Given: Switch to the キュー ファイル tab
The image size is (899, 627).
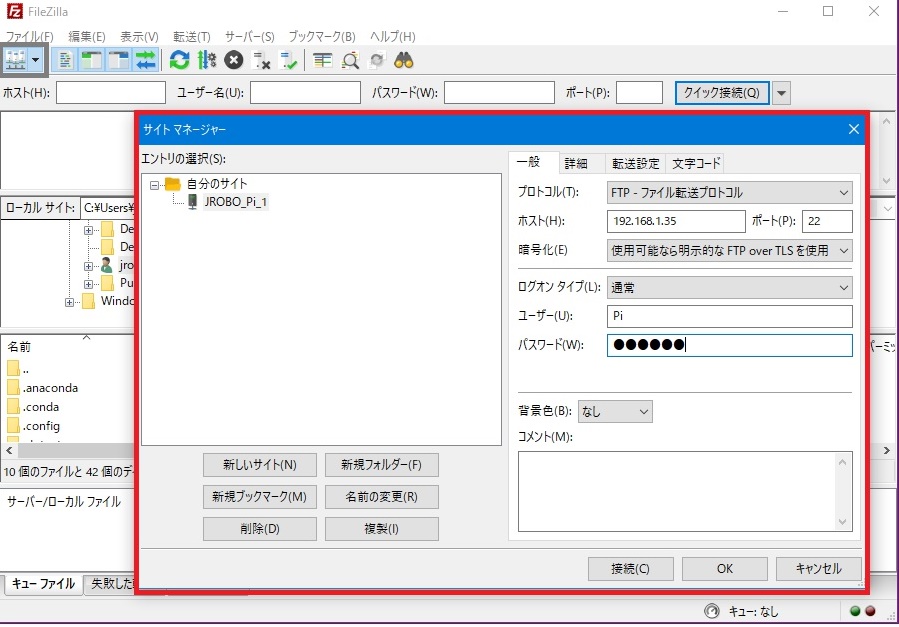Looking at the screenshot, I should (x=44, y=584).
